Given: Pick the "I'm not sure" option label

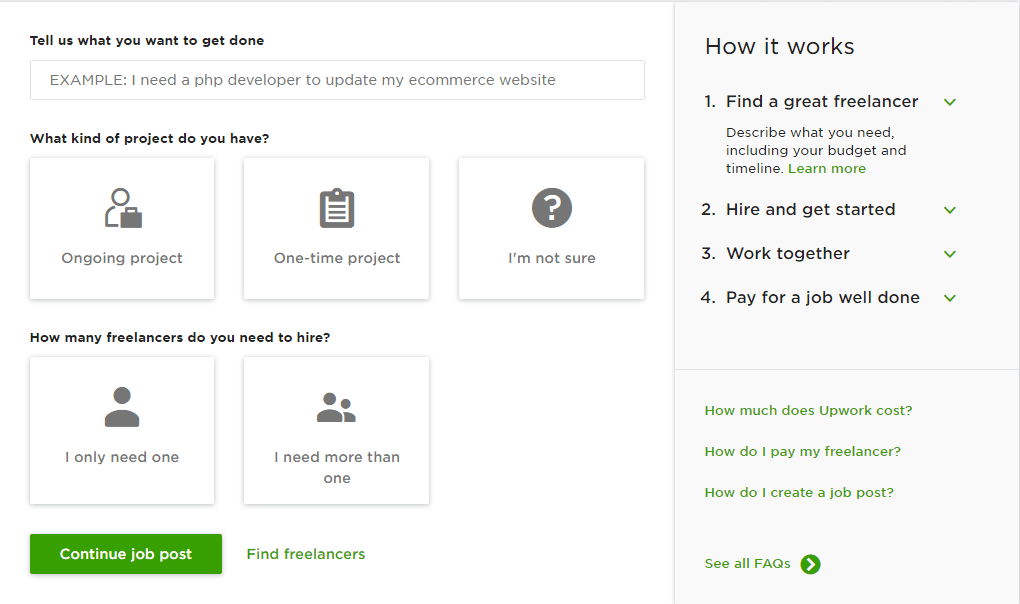Looking at the screenshot, I should [551, 258].
